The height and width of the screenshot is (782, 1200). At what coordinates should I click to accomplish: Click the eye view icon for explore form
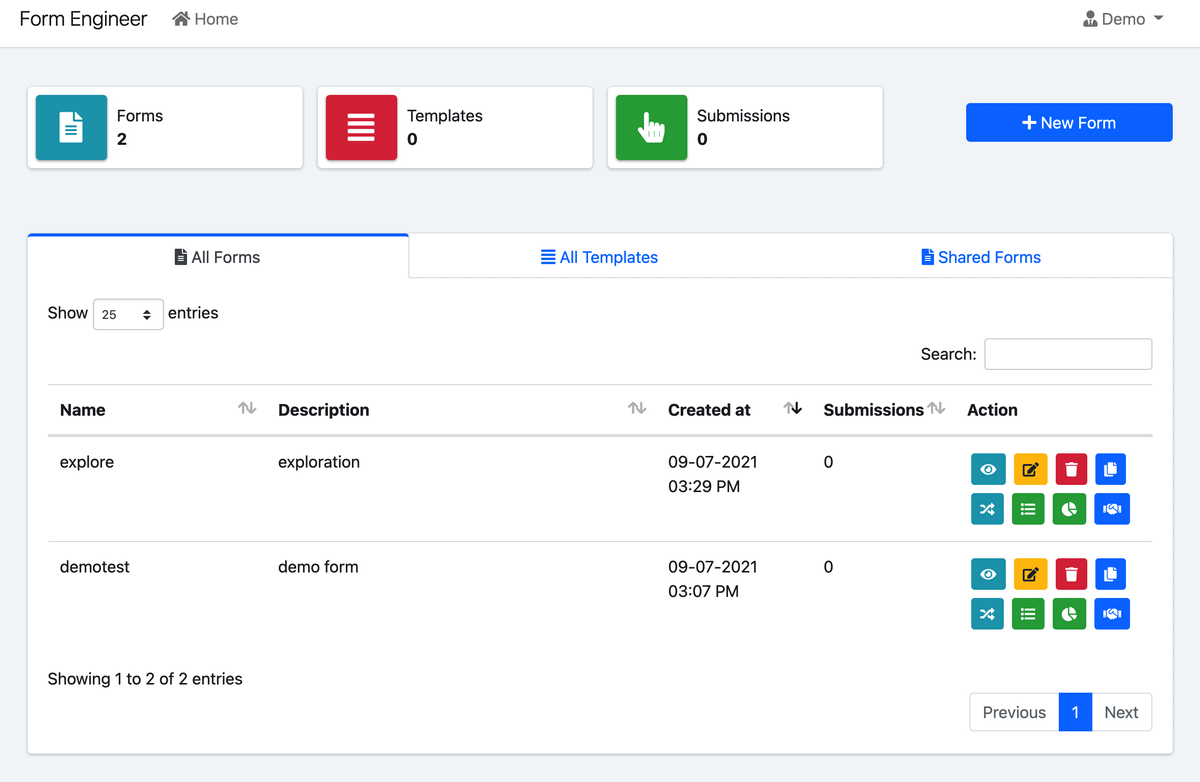pos(987,469)
